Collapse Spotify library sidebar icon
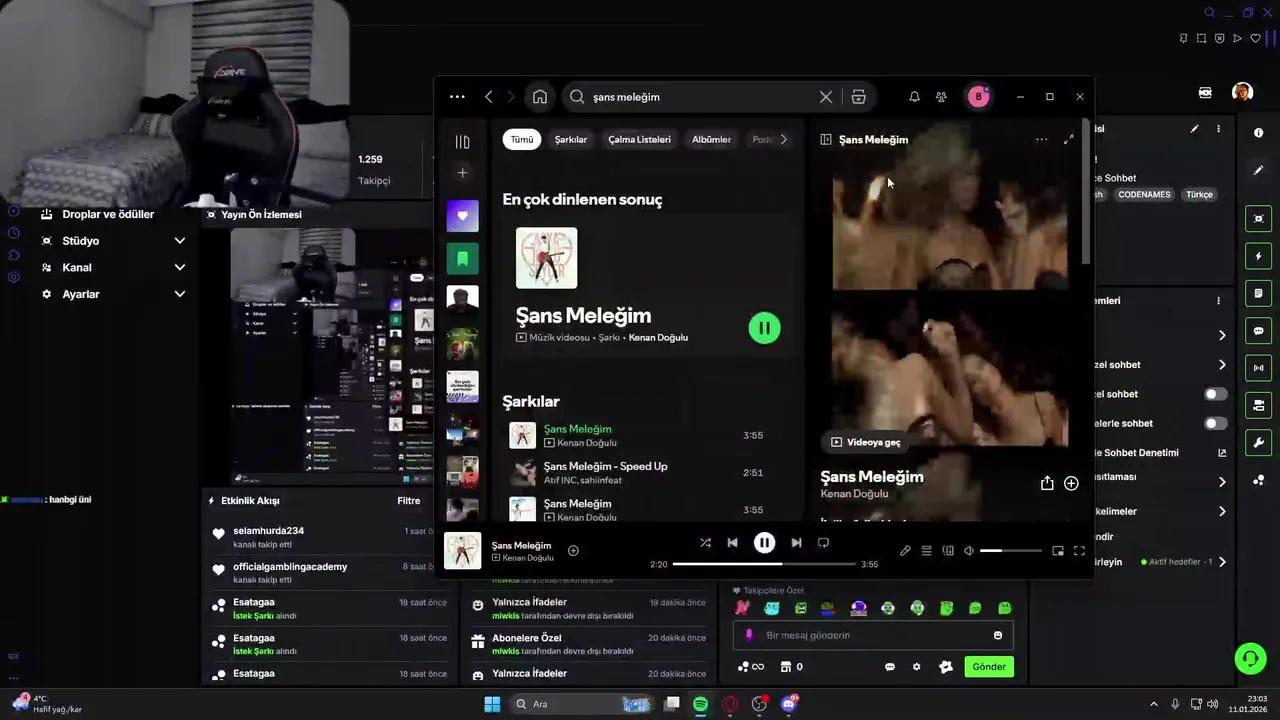Viewport: 1280px width, 720px height. [x=462, y=142]
